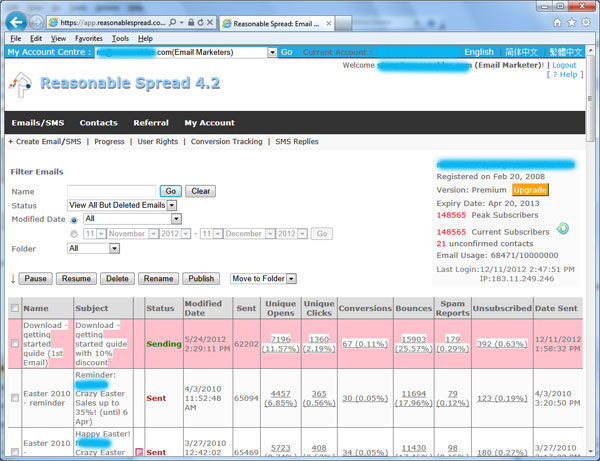This screenshot has height=461, width=600.
Task: Check the Easter 2010 reminder email row
Action: [15, 398]
